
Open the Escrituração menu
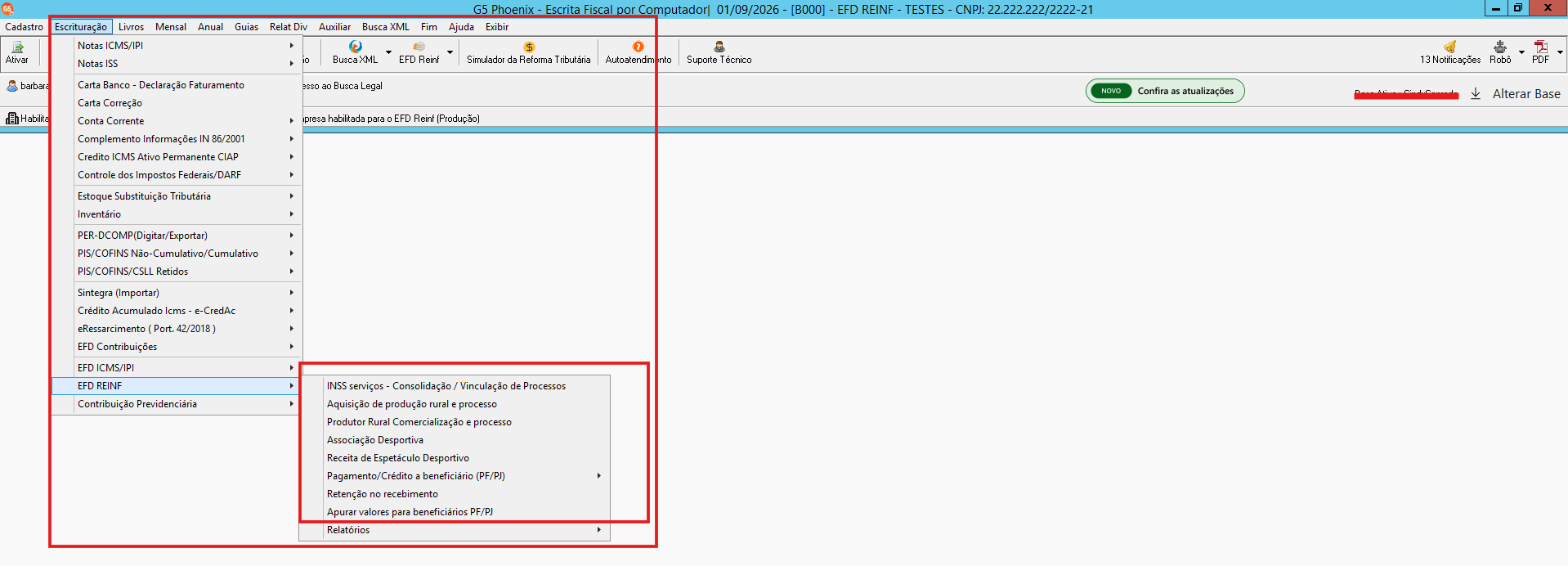81,27
